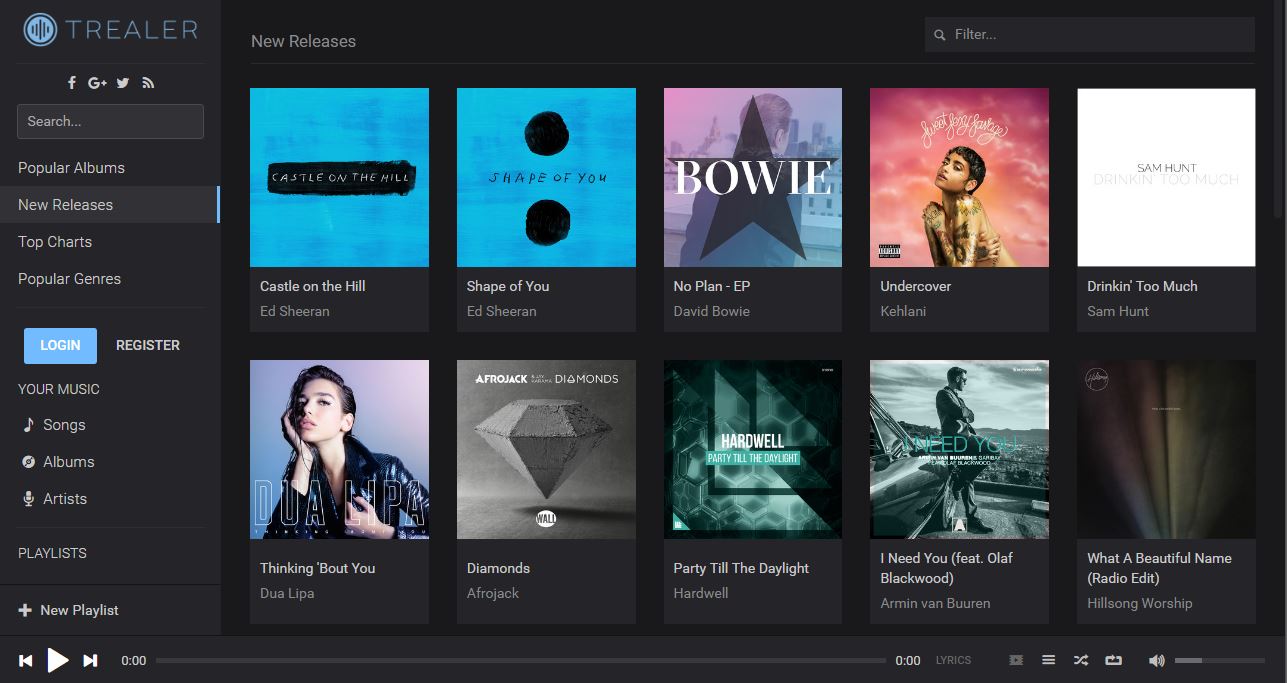Open Kehlani's Undercover album cover

960,177
